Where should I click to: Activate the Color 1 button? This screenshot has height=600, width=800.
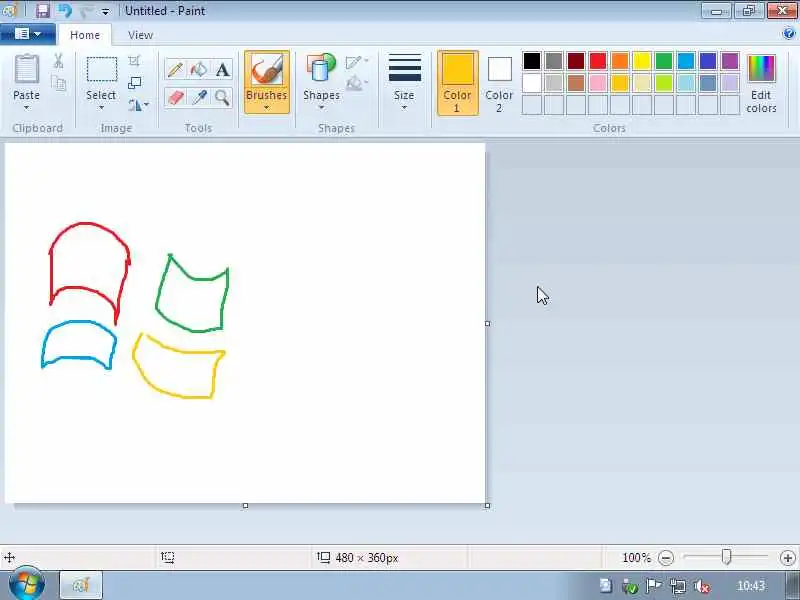coord(458,83)
